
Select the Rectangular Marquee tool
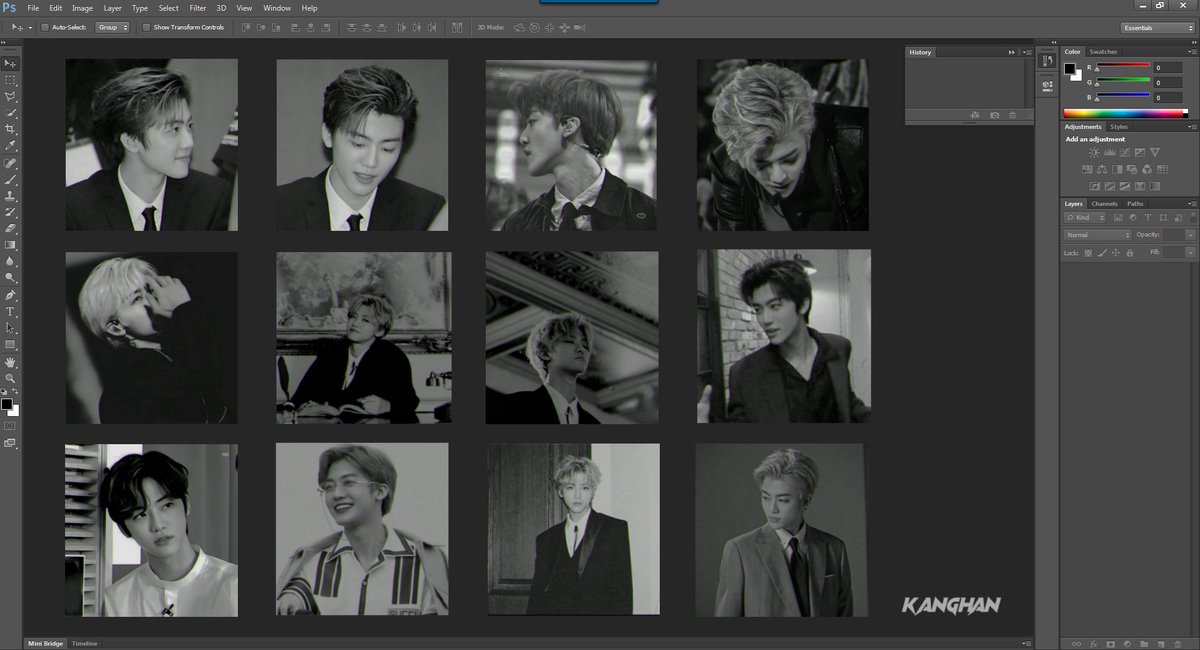coord(10,80)
